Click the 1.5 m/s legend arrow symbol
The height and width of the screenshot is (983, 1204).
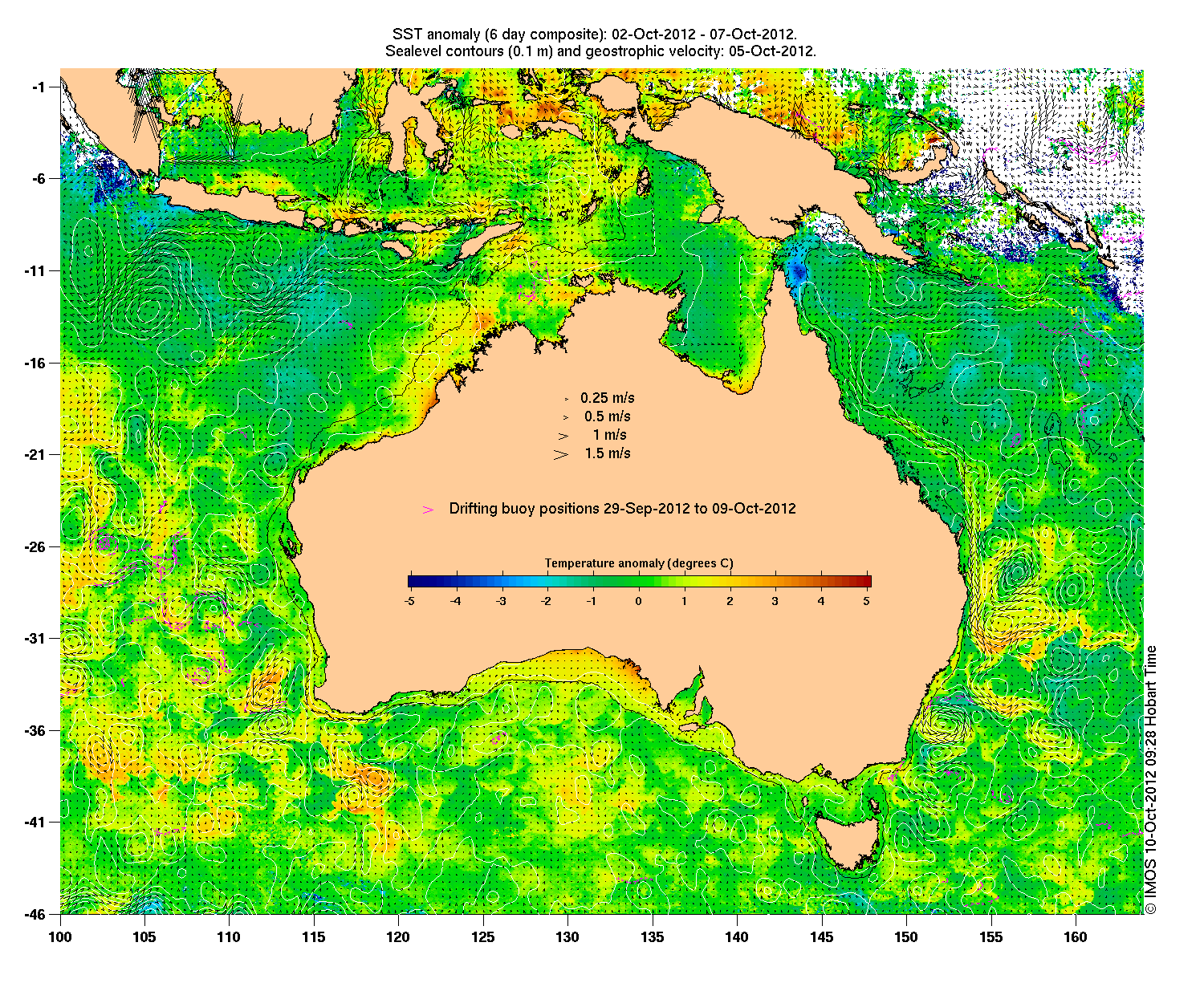click(561, 454)
